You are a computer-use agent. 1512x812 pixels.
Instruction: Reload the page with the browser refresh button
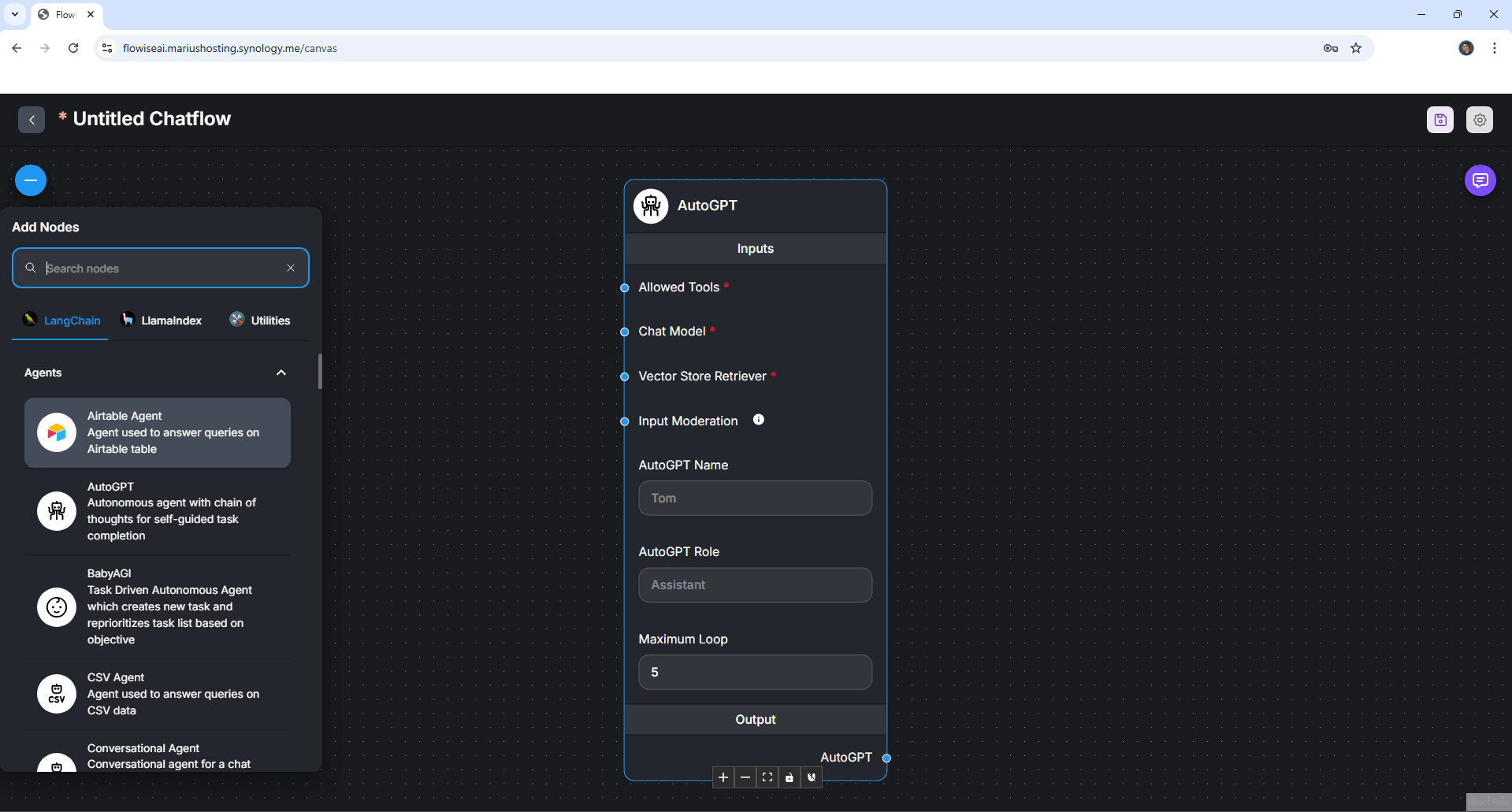coord(73,48)
